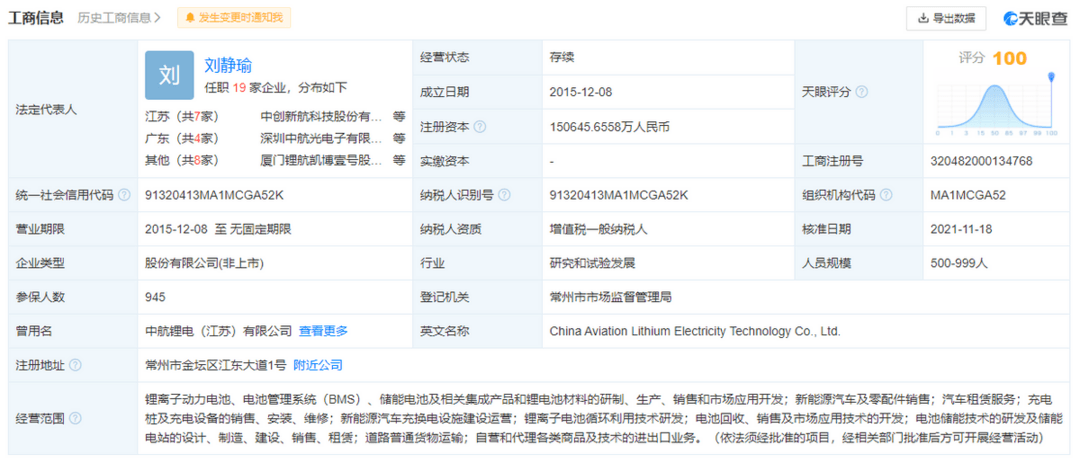
Task: Click the 天眼查 logo
Action: [1036, 19]
